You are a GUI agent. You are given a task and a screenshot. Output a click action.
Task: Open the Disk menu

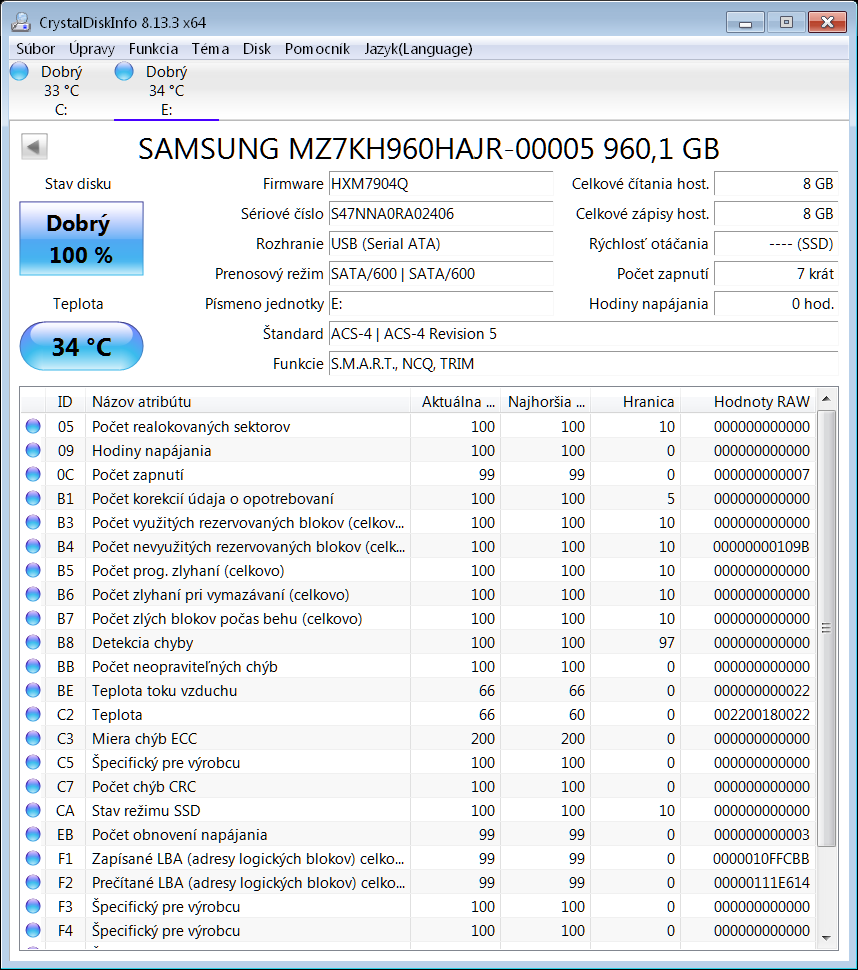[257, 49]
